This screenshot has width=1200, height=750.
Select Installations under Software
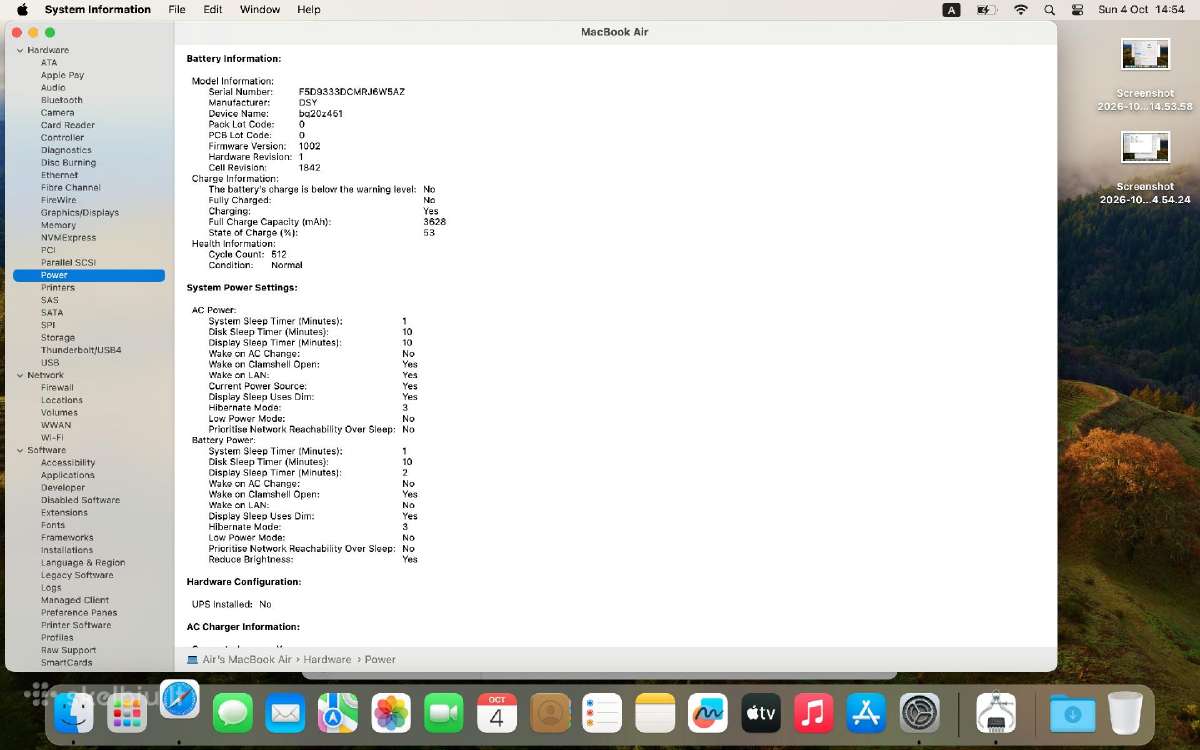[67, 550]
